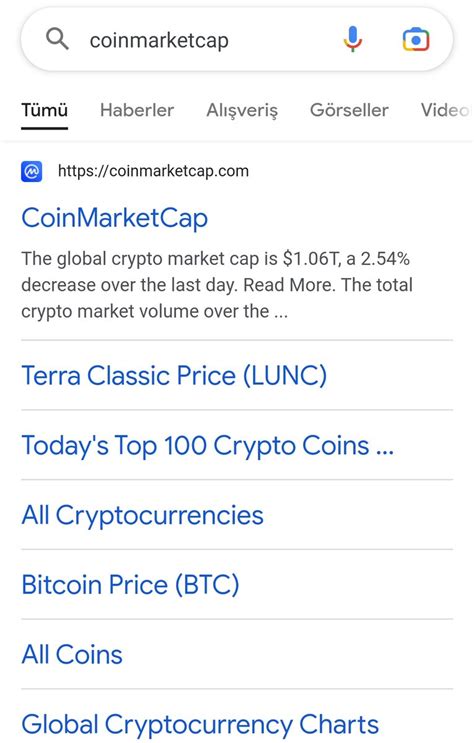Screen dimensions: 474x743
Task: Click the CoinMarketCap site favicon
Action: click(x=32, y=171)
